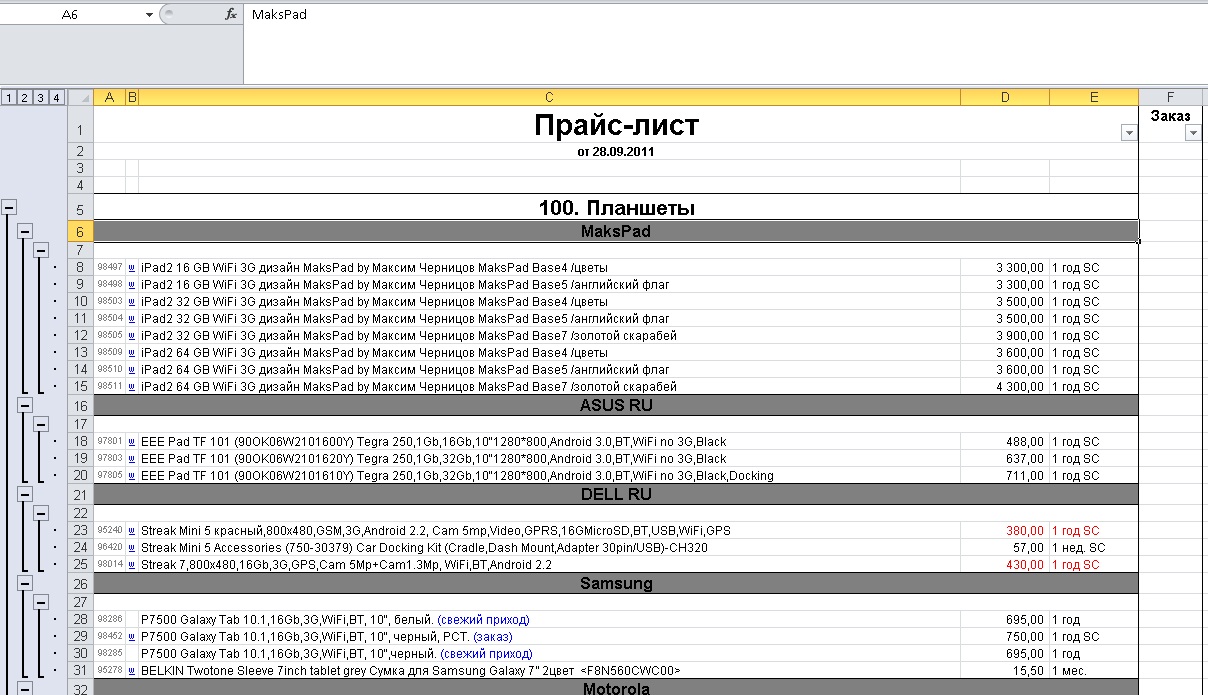Collapse the inner group at row 27
This screenshot has width=1208, height=695.
tap(41, 602)
